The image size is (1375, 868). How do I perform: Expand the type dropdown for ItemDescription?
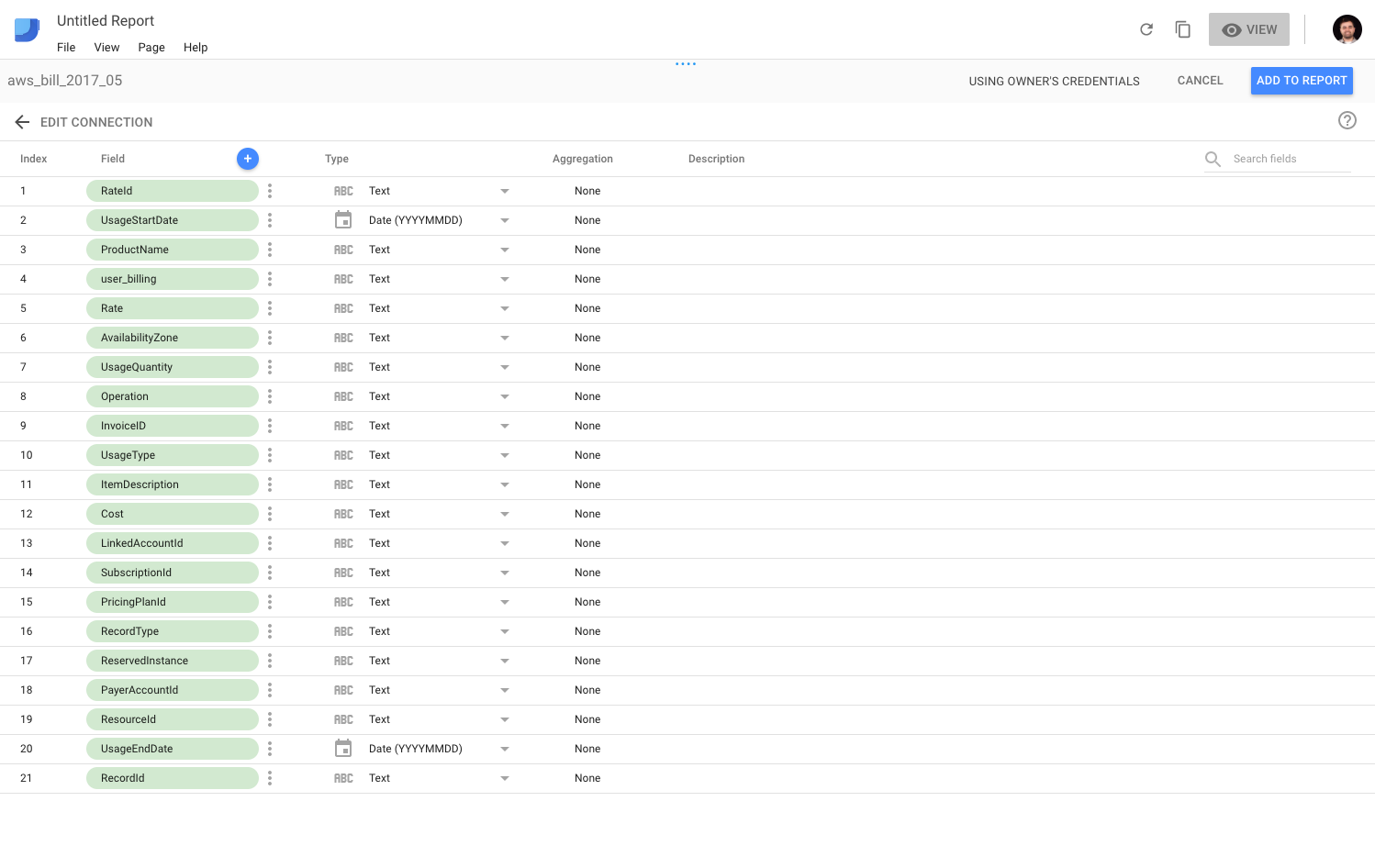pos(505,484)
